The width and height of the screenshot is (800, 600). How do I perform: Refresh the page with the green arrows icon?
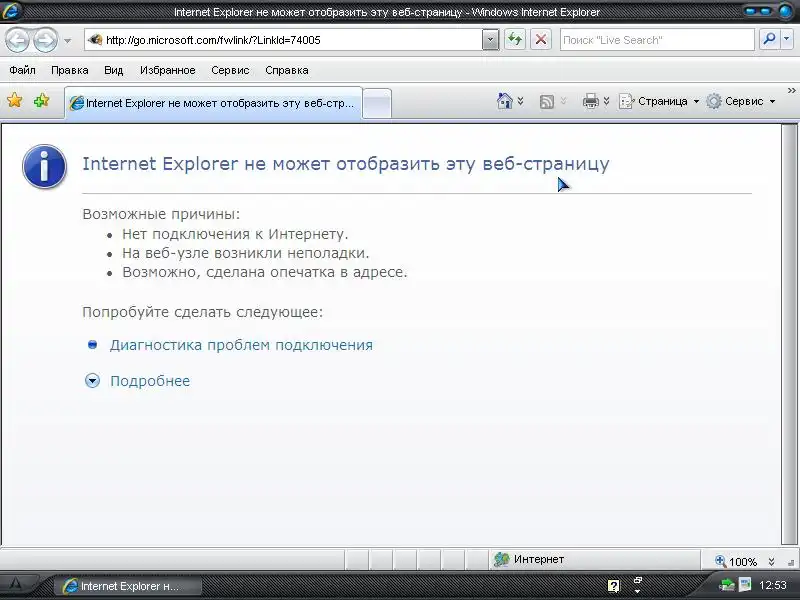(515, 40)
